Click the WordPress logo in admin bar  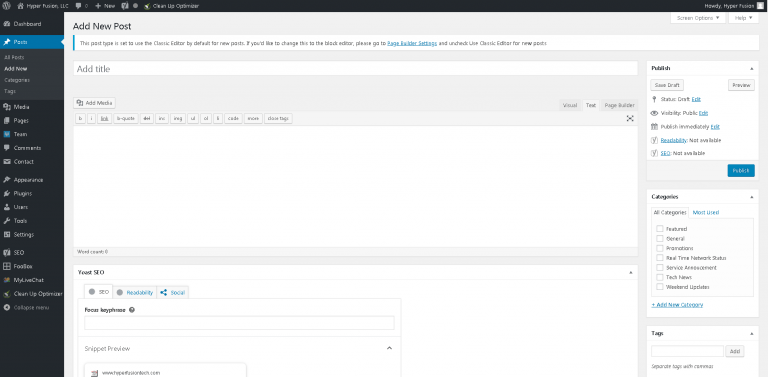tap(6, 6)
